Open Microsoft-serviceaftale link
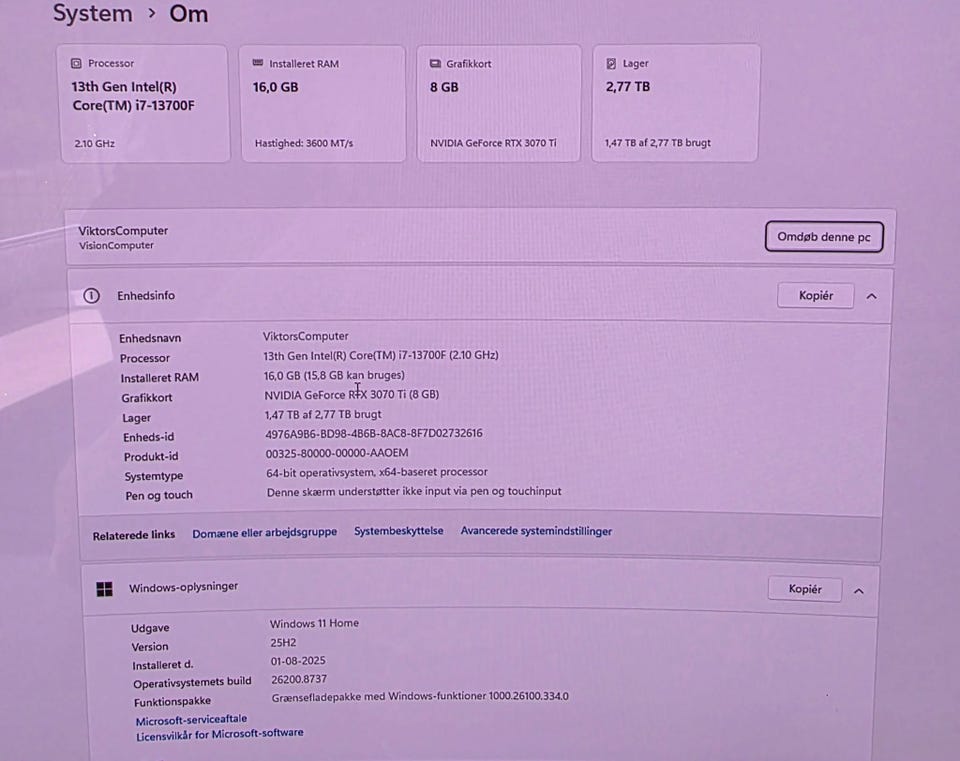 (191, 719)
